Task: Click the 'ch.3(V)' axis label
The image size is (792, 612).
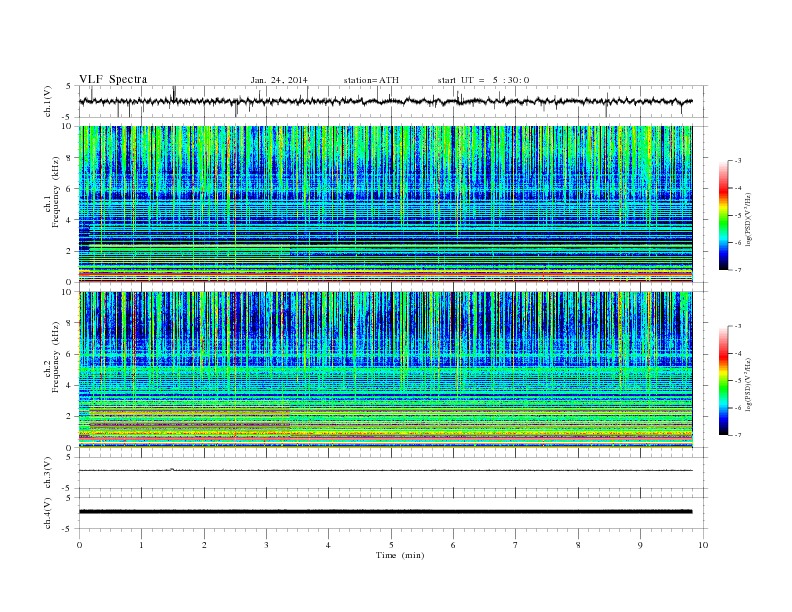Action: pyautogui.click(x=48, y=473)
